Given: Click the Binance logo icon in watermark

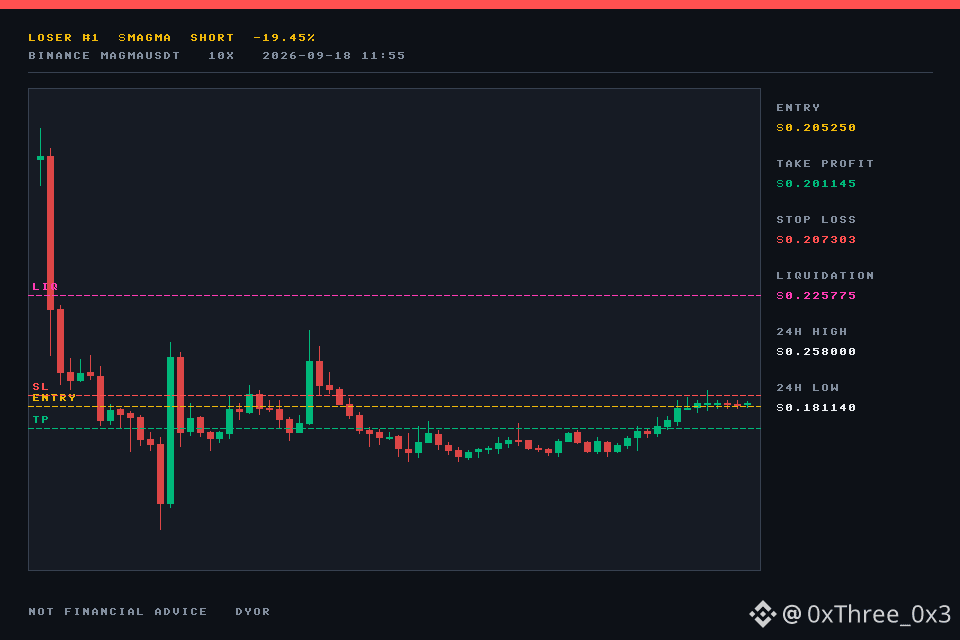Looking at the screenshot, I should pyautogui.click(x=762, y=614).
